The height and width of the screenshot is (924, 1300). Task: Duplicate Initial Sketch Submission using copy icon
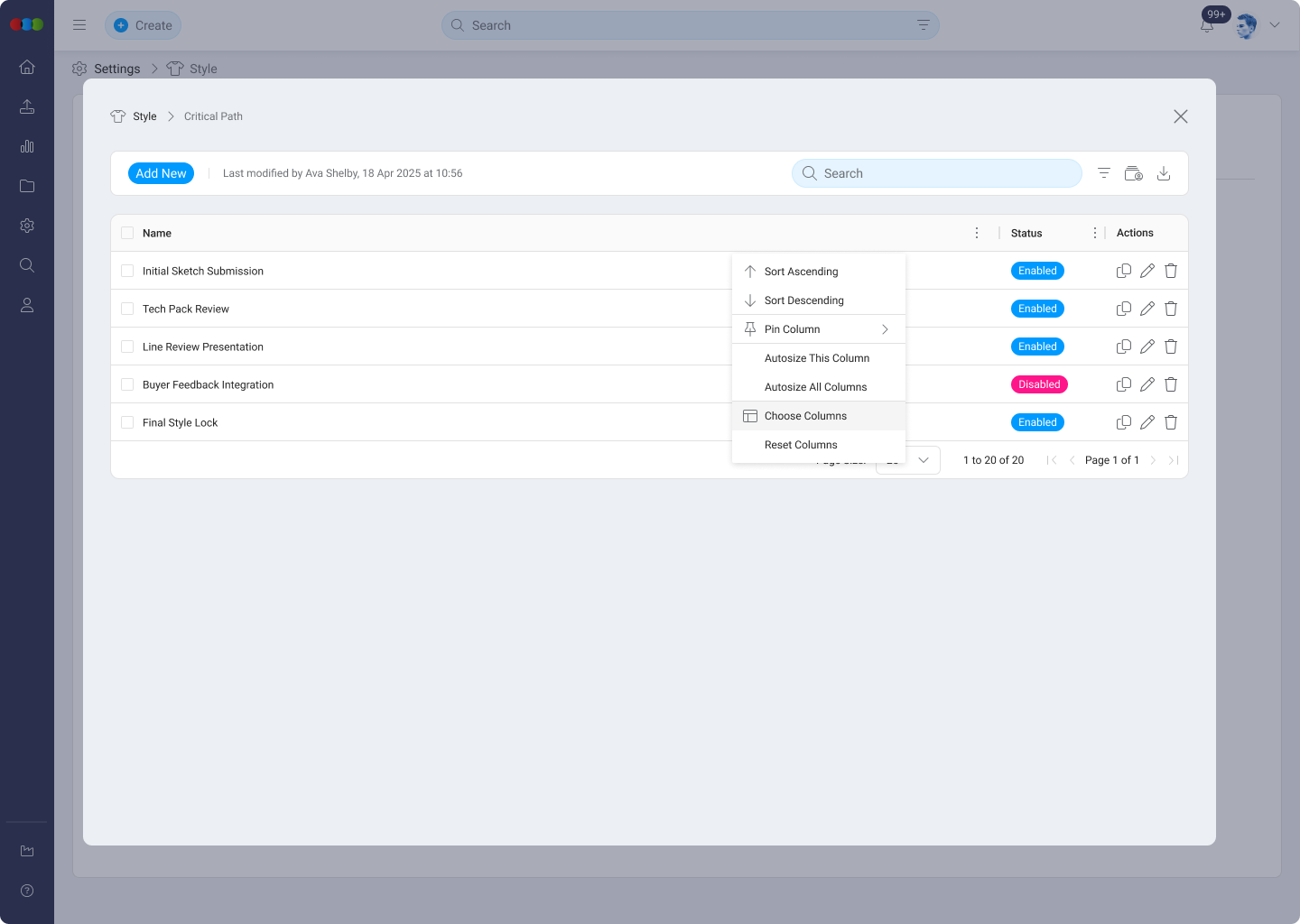(1123, 271)
